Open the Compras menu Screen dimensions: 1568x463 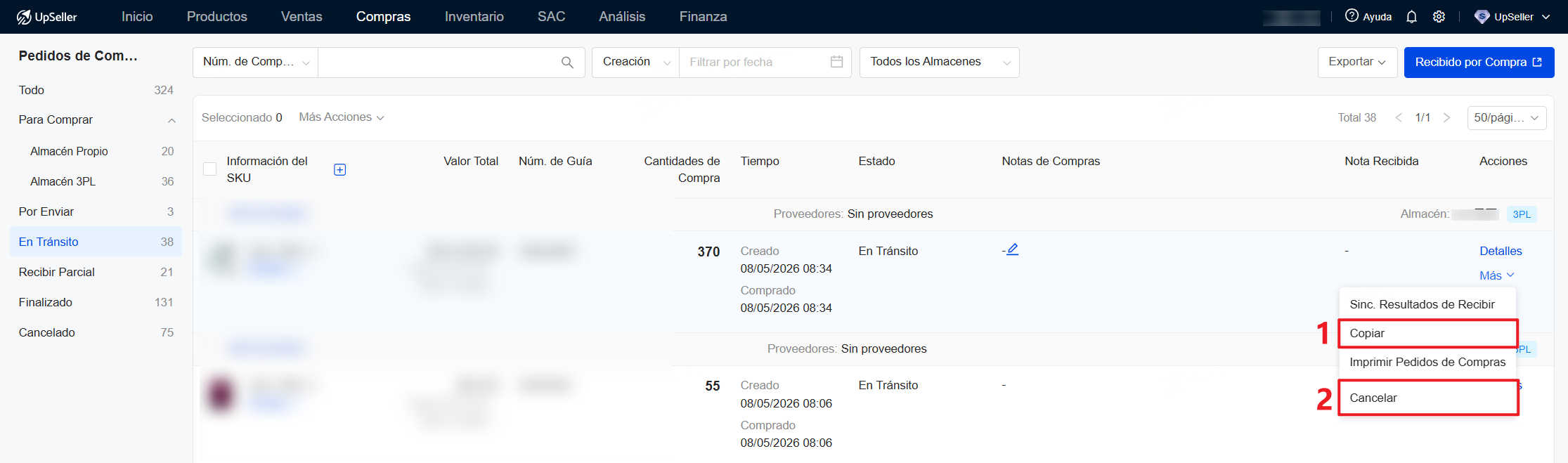(x=383, y=17)
